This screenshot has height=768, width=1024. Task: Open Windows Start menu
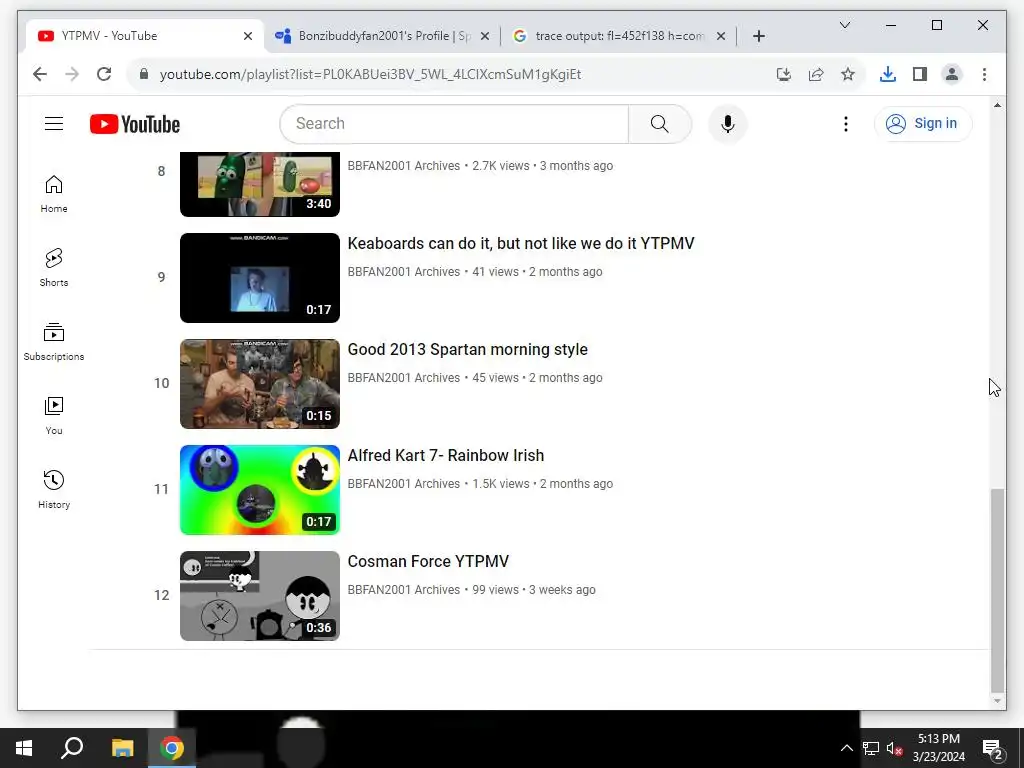[x=24, y=748]
